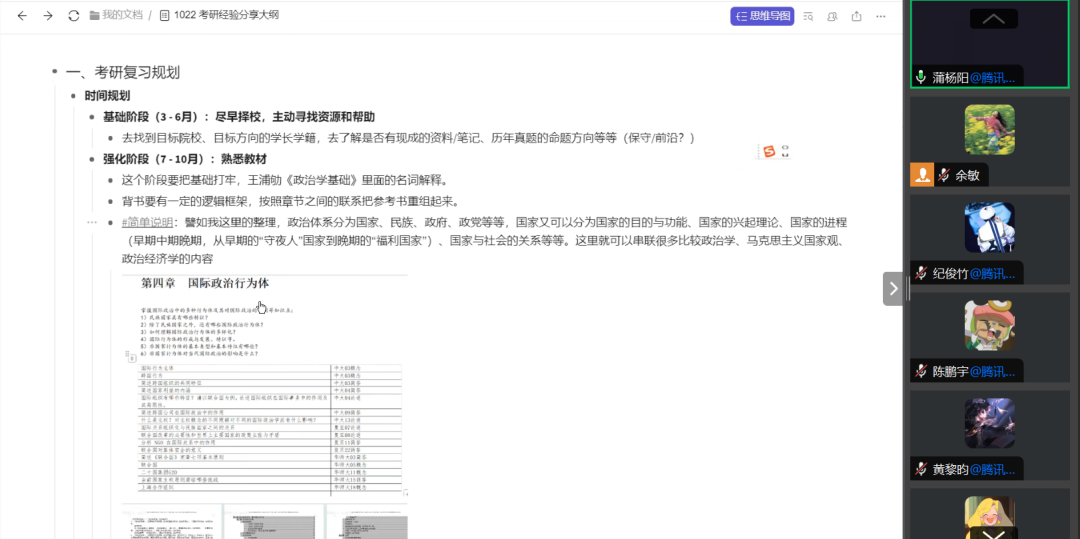Open the outline search icon in toolbar
The height and width of the screenshot is (539, 1080).
click(x=808, y=16)
